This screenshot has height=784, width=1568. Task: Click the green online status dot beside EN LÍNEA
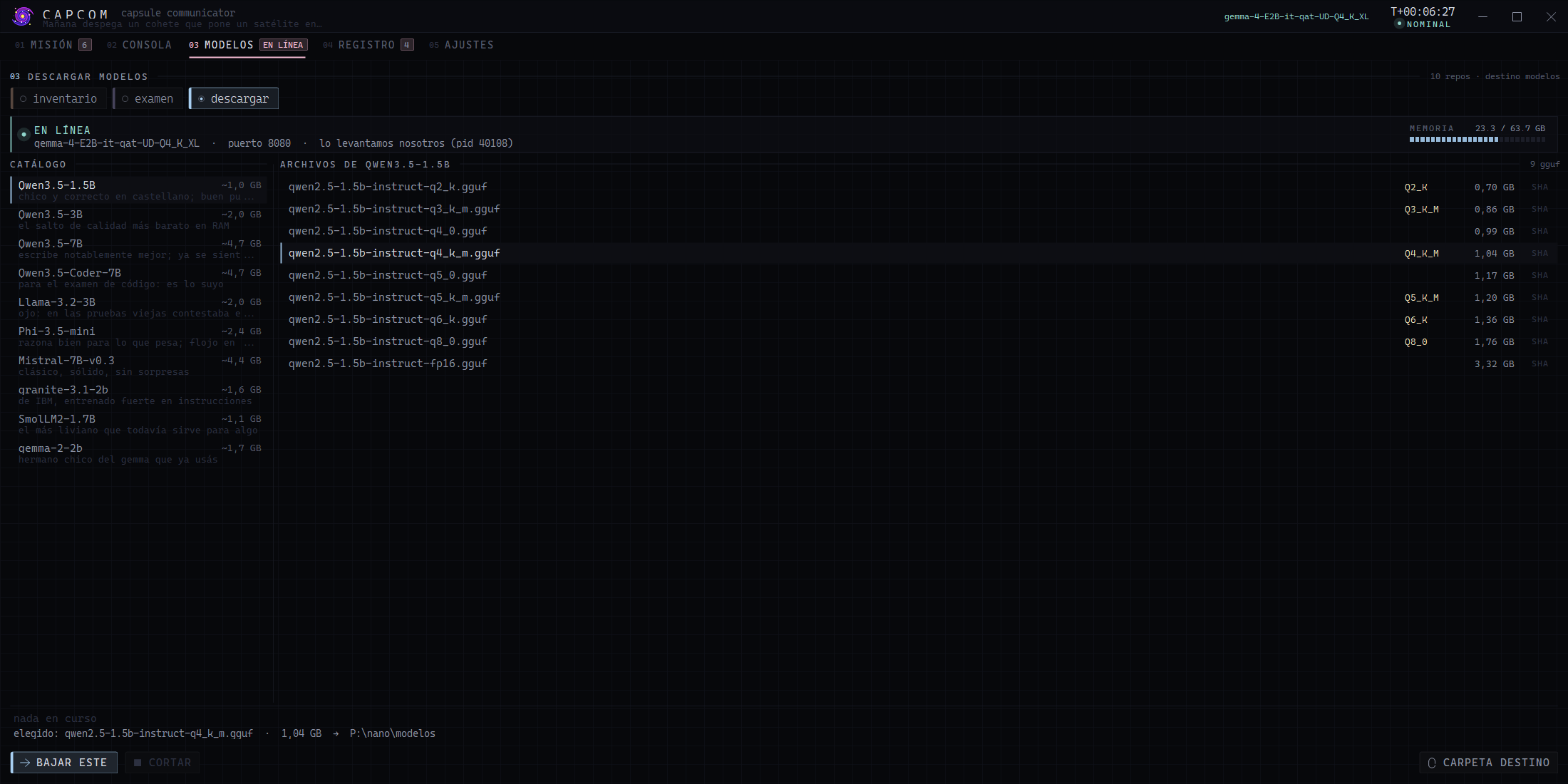[24, 134]
